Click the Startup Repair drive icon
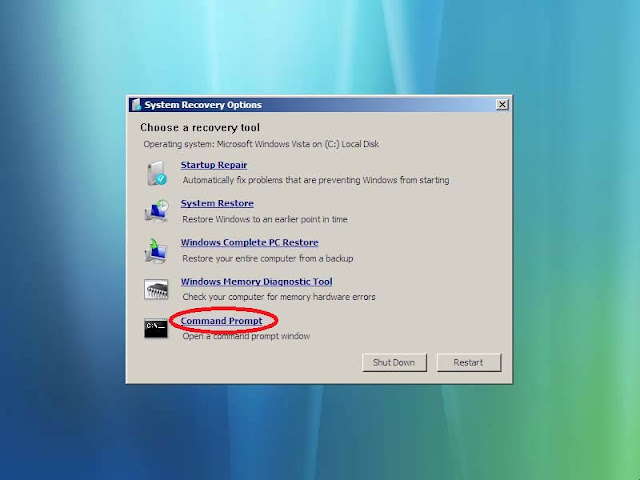Viewport: 640px width, 480px height. click(156, 173)
